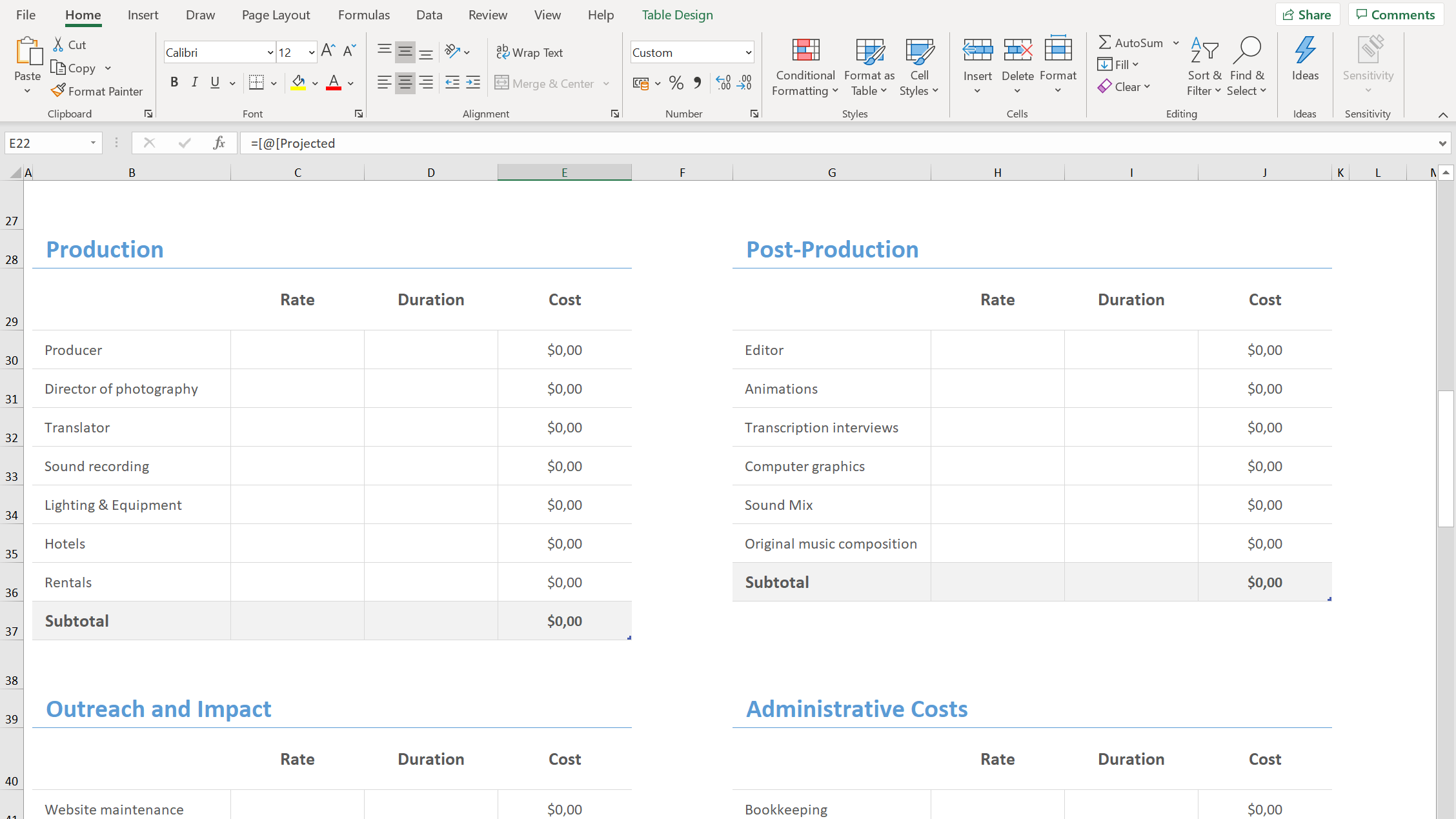This screenshot has width=1456, height=819.
Task: Switch to the Table Design tab
Action: point(677,15)
